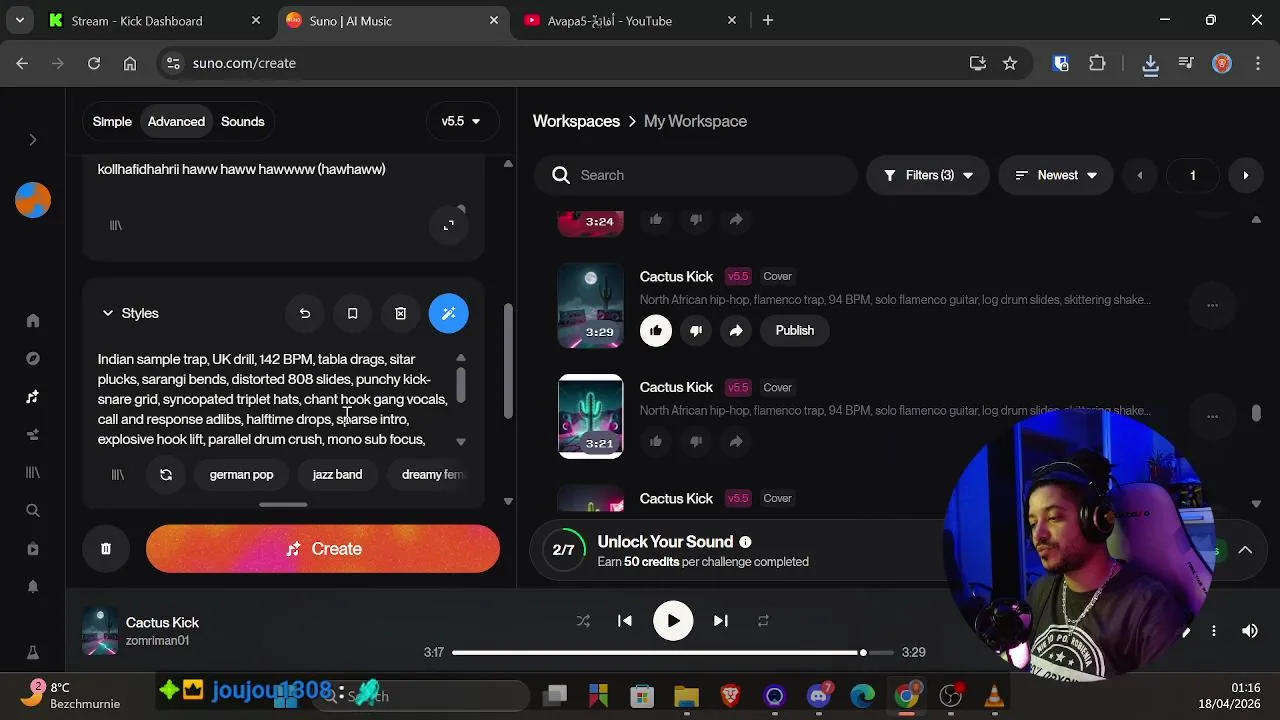Clear styles with the trash icon
Image resolution: width=1280 pixels, height=720 pixels.
(400, 313)
